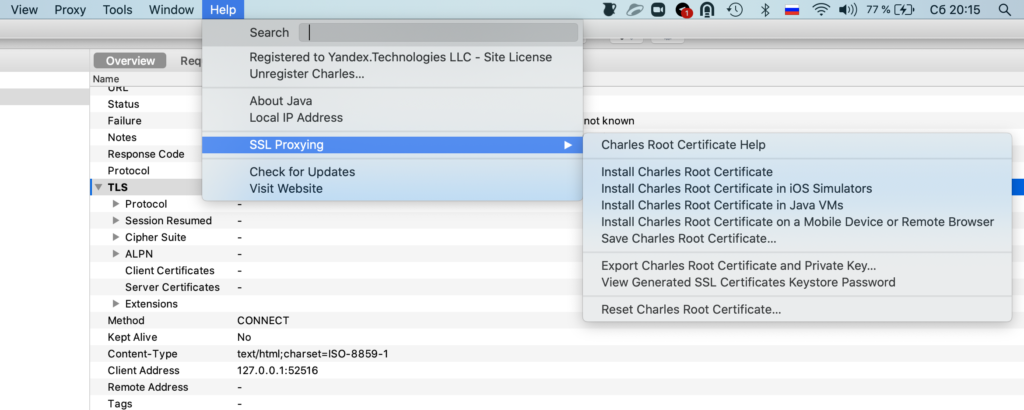Click the volume speaker icon
The image size is (1024, 410).
(848, 10)
